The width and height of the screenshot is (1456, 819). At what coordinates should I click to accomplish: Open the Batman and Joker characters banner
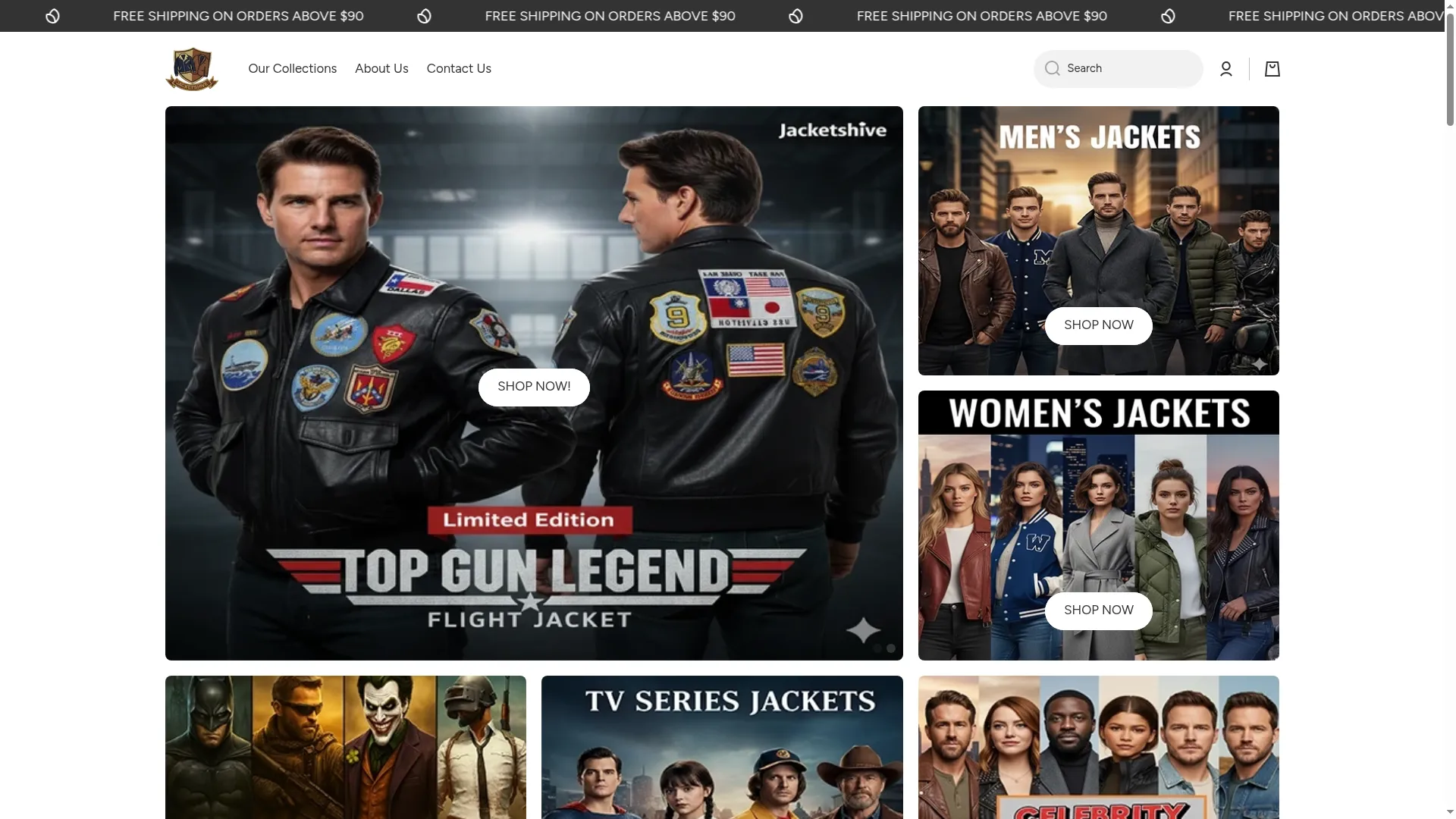coord(346,747)
